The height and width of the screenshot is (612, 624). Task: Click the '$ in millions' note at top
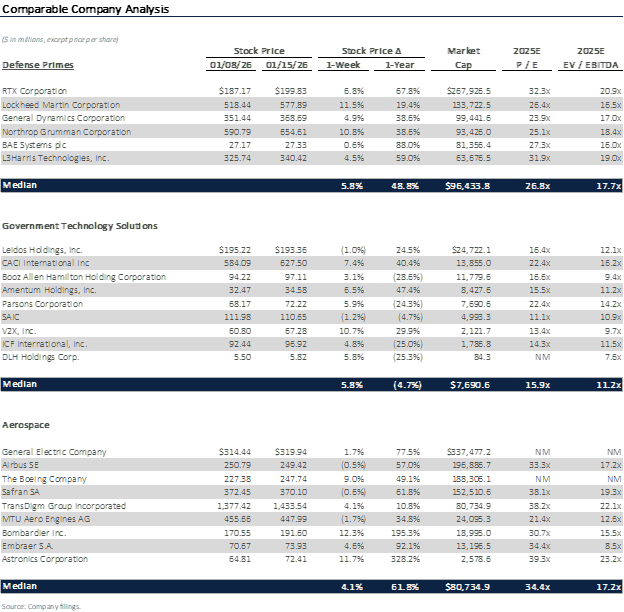click(x=60, y=39)
